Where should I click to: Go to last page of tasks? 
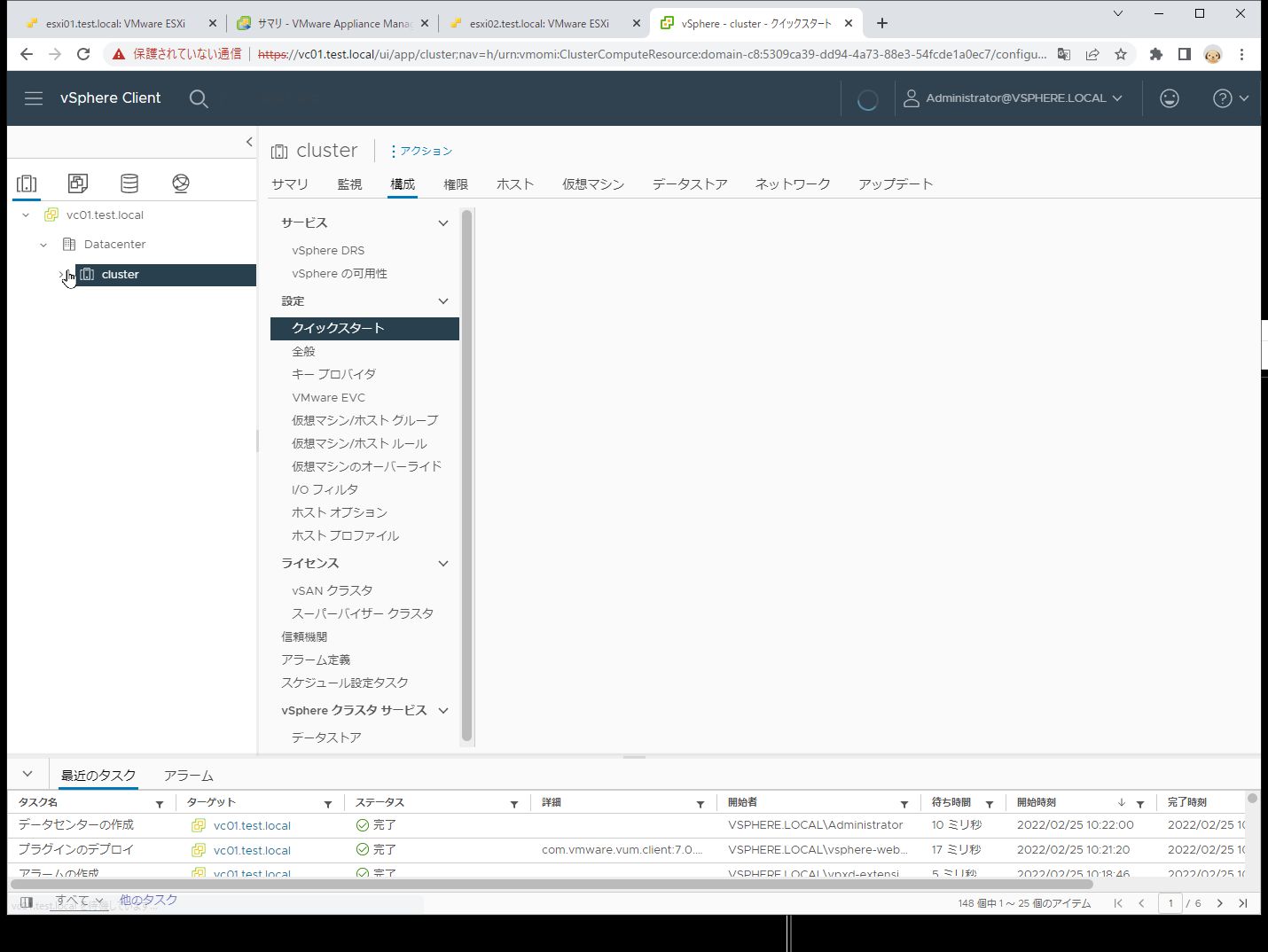click(x=1243, y=904)
